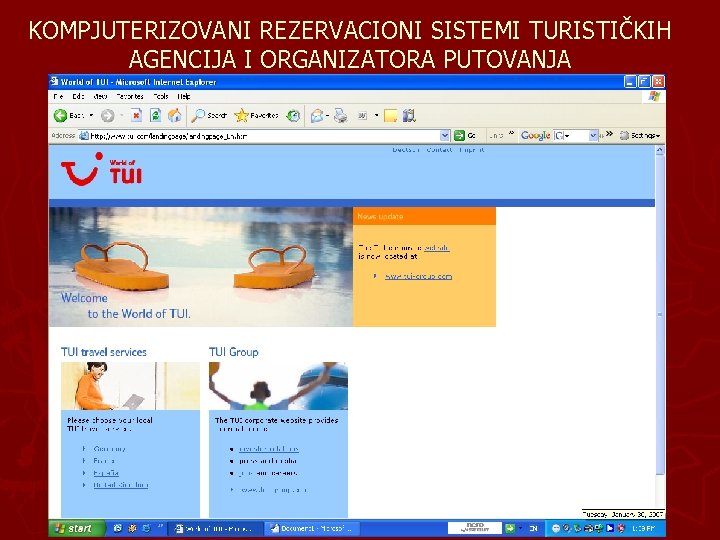
Task: Click the TUI travel services photo
Action: coord(130,386)
